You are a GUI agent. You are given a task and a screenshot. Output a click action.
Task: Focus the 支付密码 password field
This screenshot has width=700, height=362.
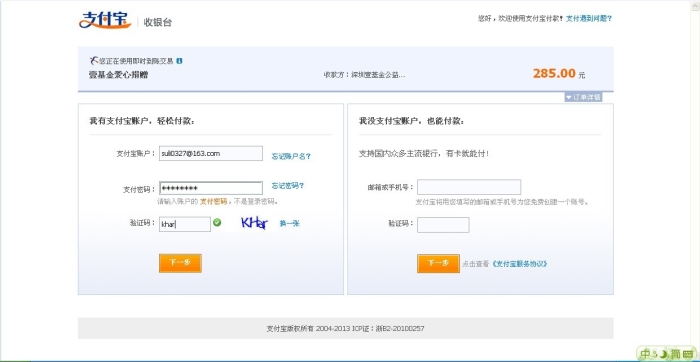point(211,188)
